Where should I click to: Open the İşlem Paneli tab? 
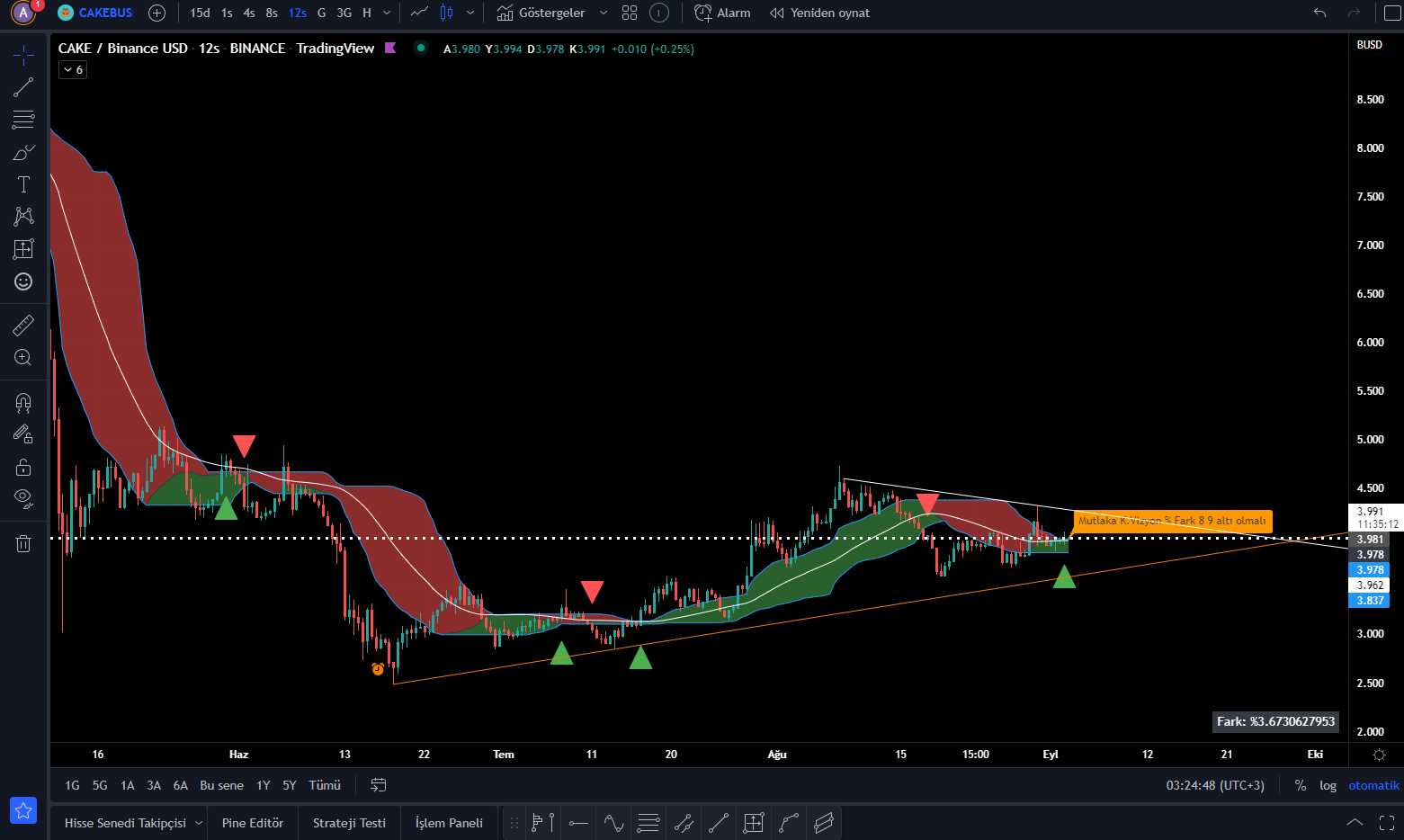pos(449,823)
